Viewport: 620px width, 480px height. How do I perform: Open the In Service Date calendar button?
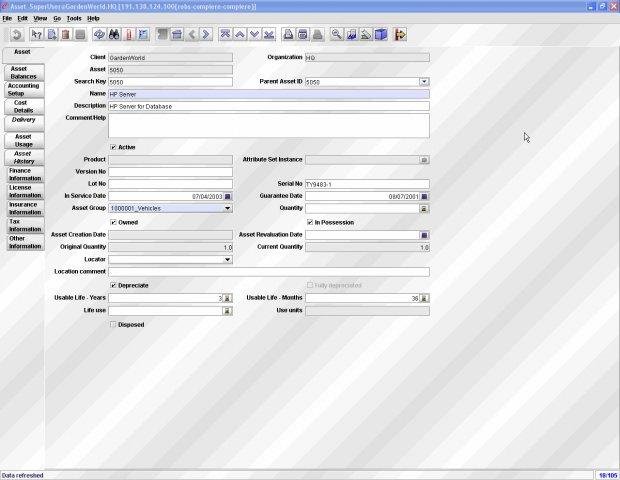point(228,196)
